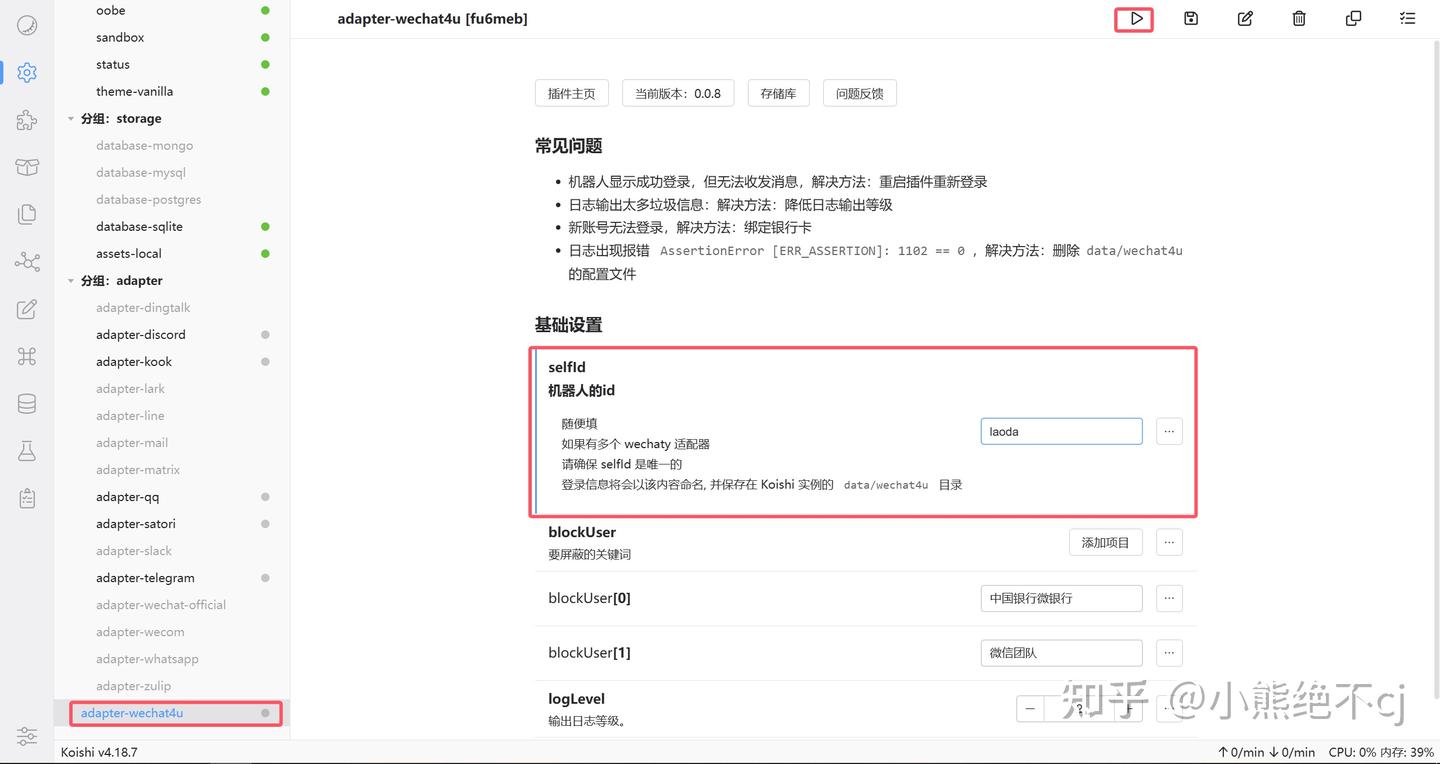Decrease logLevel with the minus button
Screen dimensions: 1440x764
pyautogui.click(x=1030, y=709)
